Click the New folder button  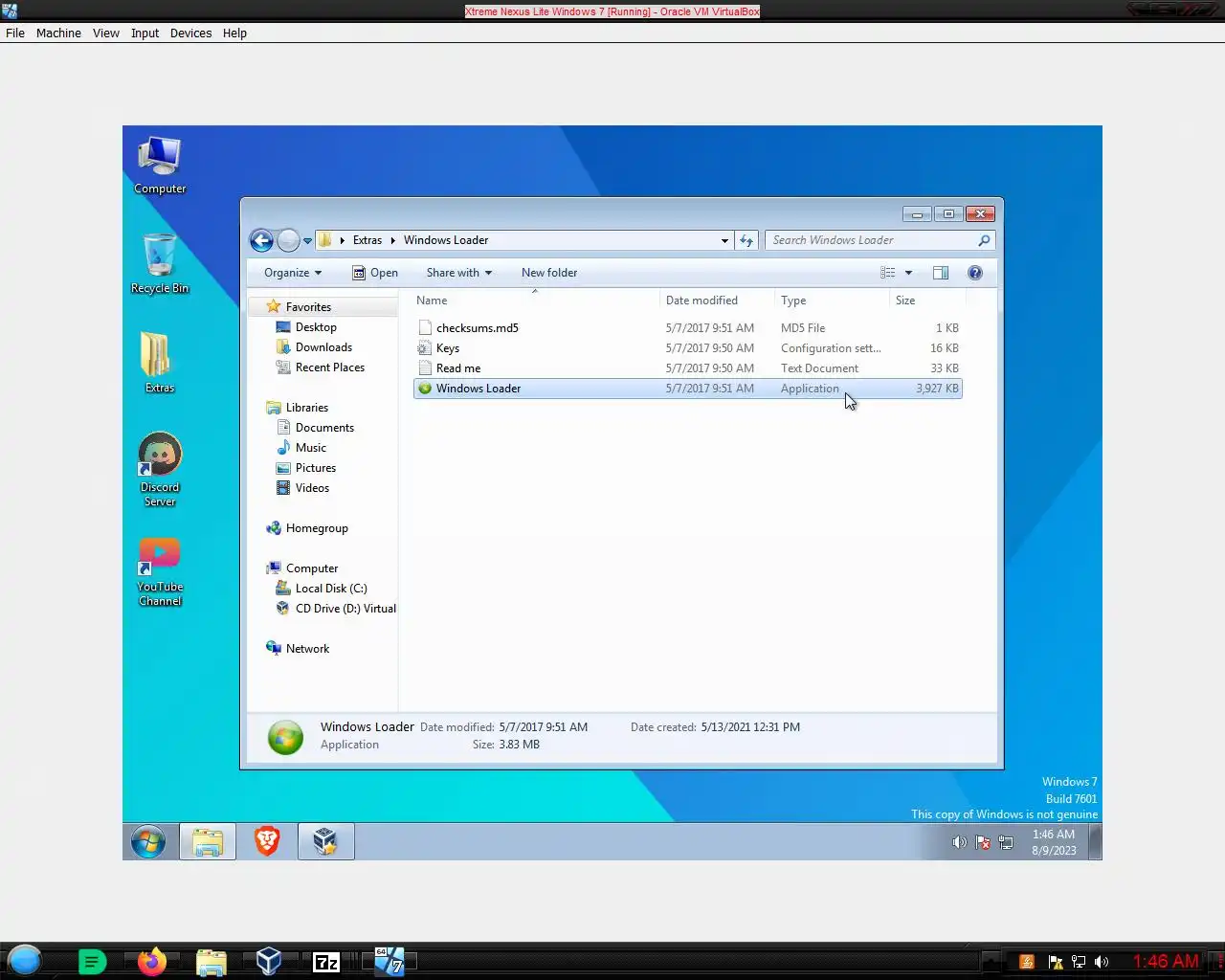(549, 273)
